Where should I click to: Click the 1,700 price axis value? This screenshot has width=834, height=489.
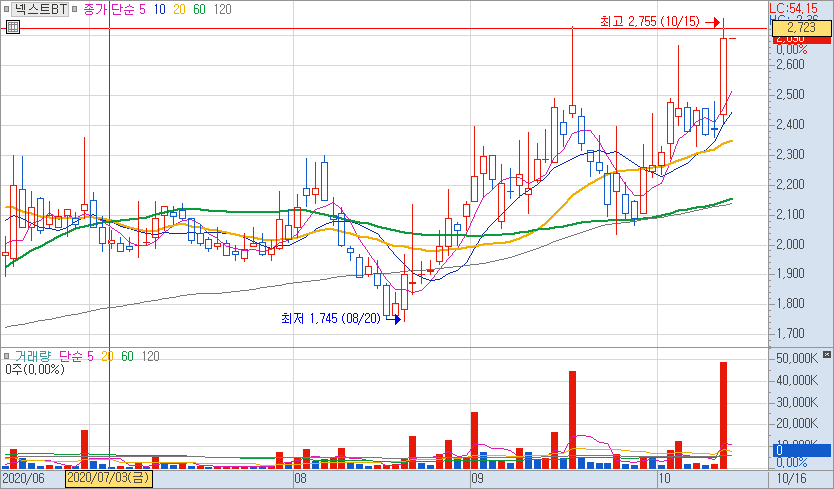pos(790,334)
